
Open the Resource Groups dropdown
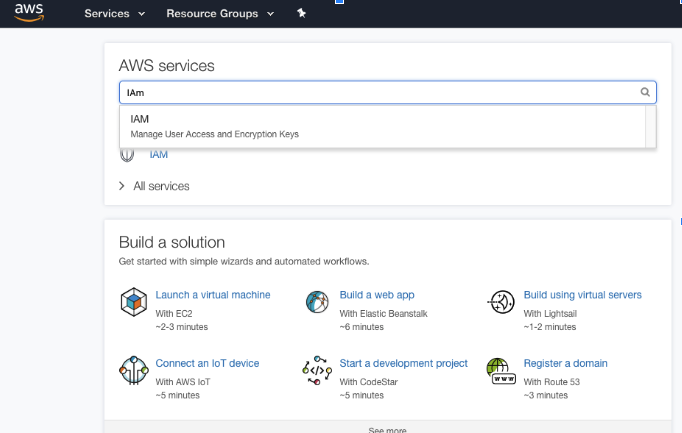click(x=220, y=13)
